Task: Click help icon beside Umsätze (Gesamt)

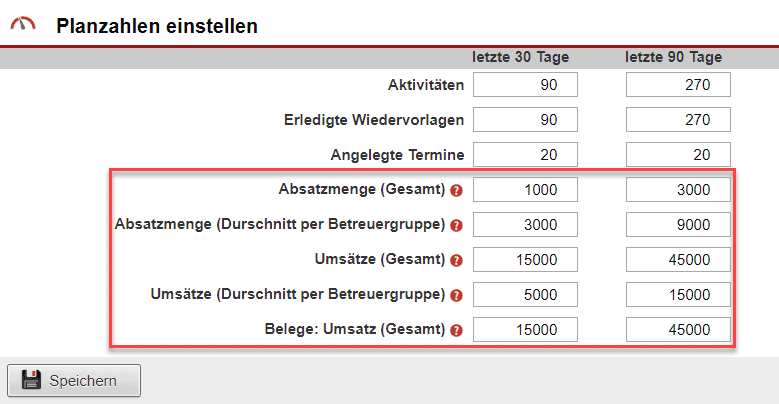Action: point(457,260)
